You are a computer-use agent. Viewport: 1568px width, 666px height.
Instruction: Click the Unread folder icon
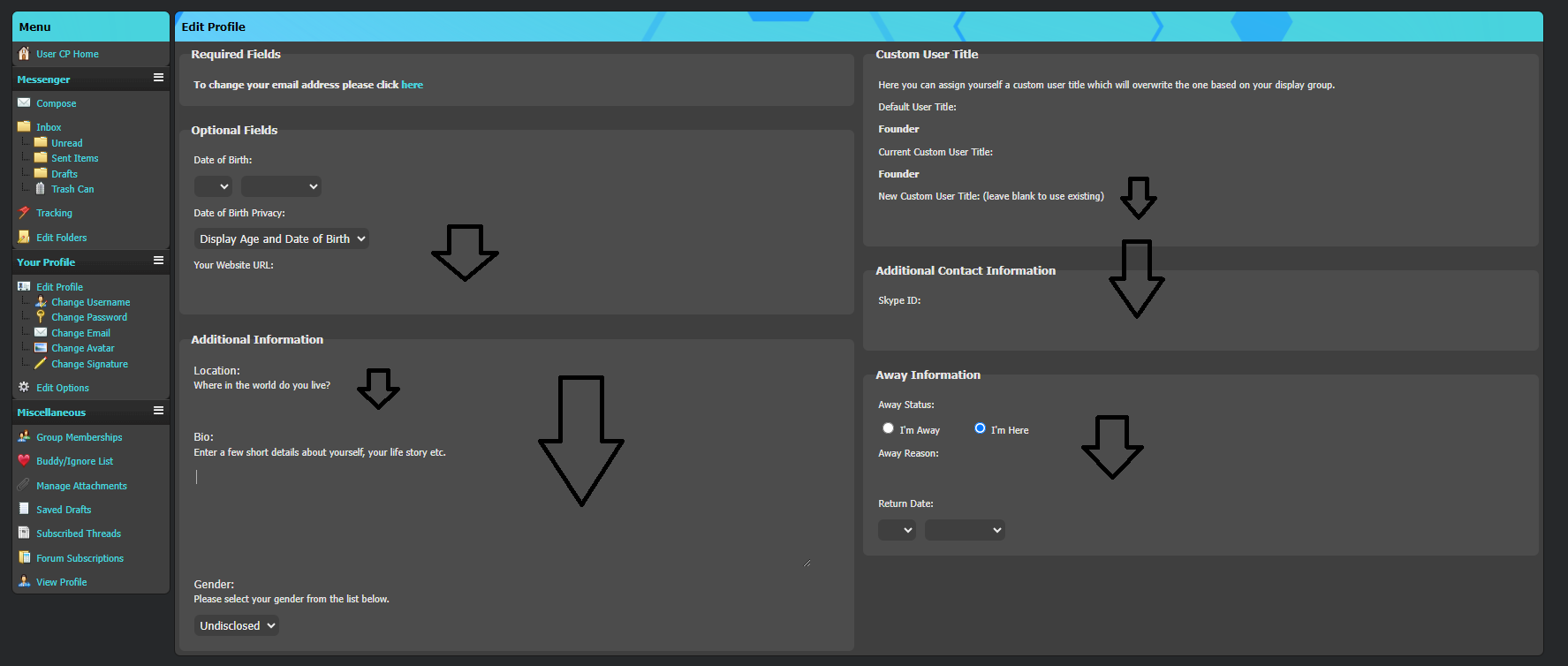(x=41, y=142)
